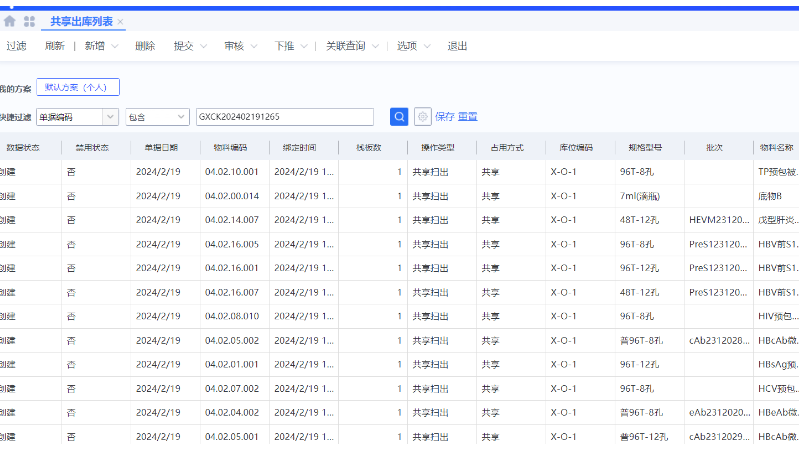Click the 保存 link
The image size is (799, 450).
pyautogui.click(x=444, y=117)
